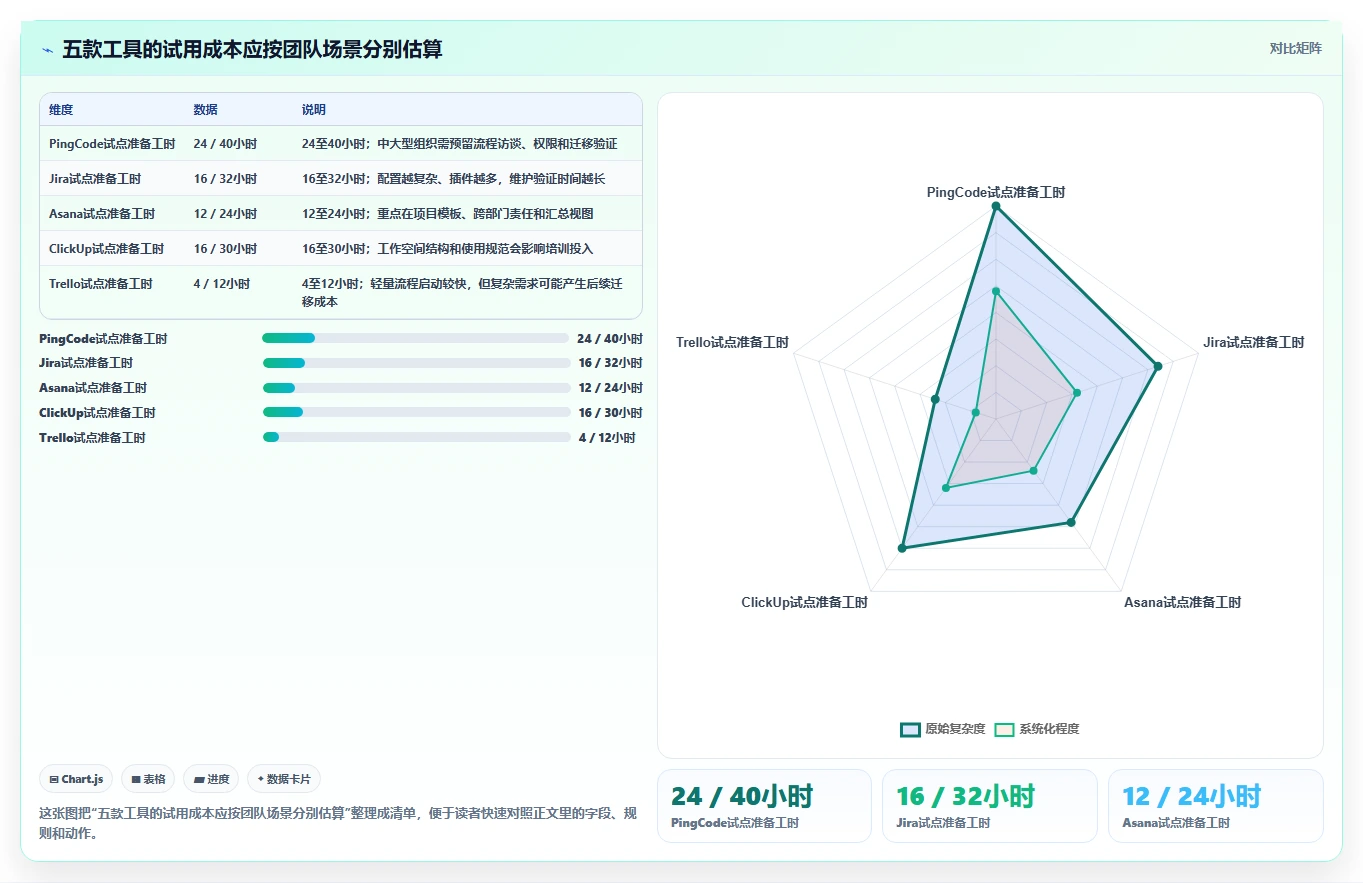
Task: Click the 维度 table column header
Action: click(61, 110)
